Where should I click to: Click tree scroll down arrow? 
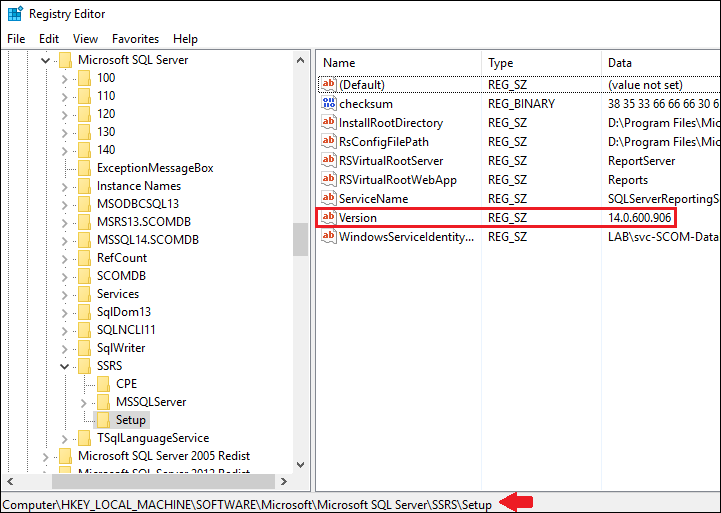[x=301, y=465]
